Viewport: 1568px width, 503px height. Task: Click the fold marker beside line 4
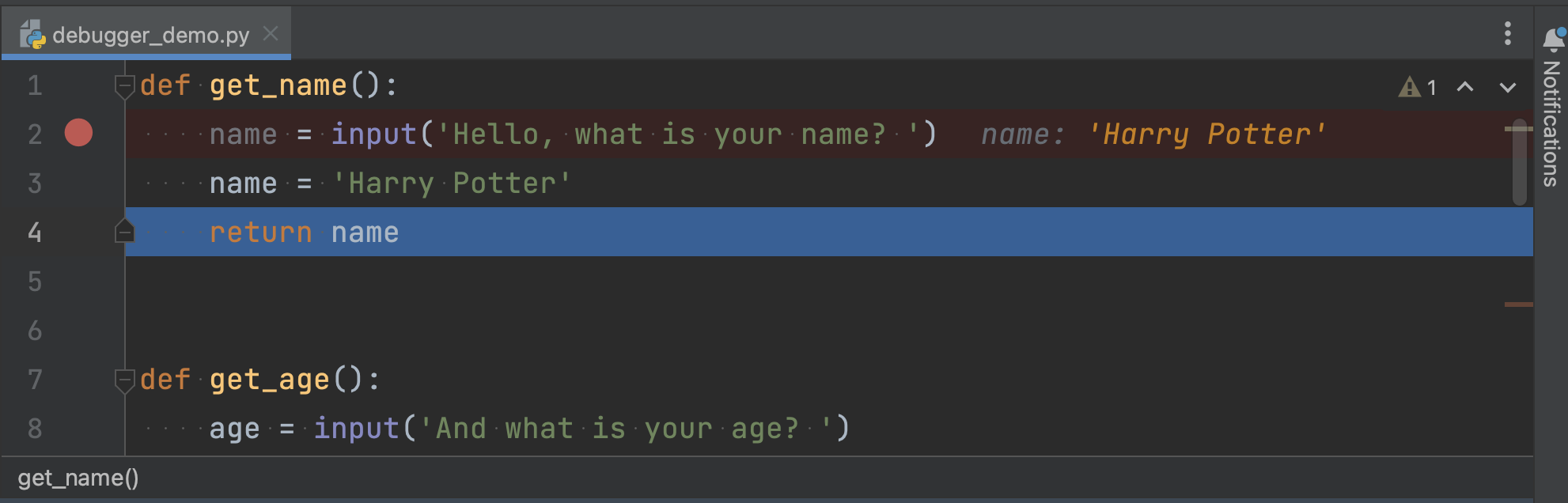(123, 231)
